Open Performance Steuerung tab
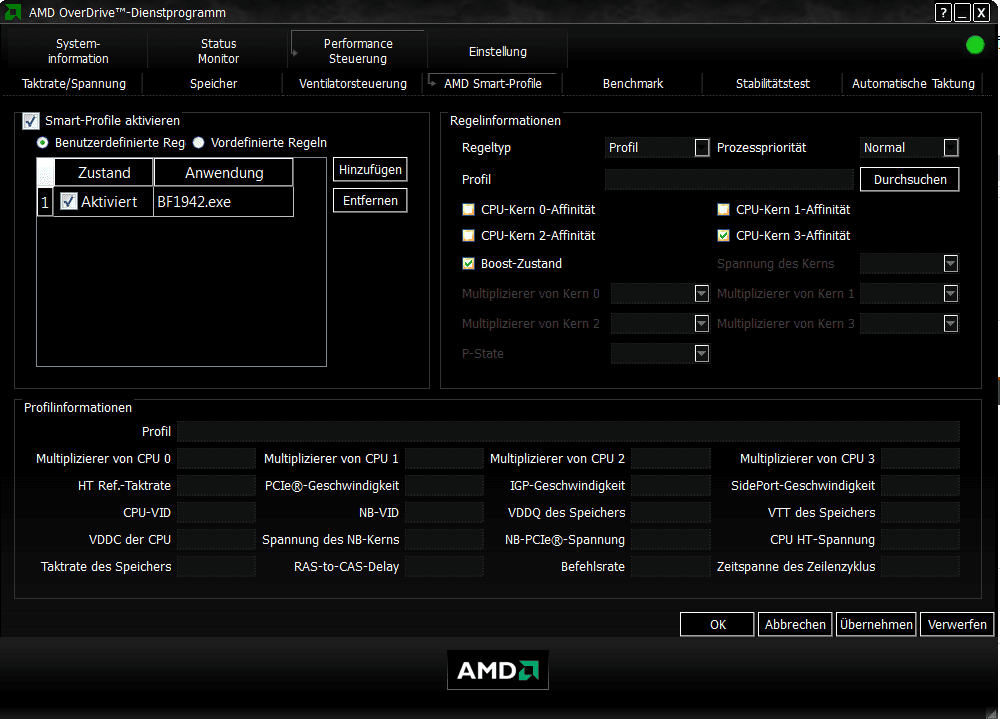Image resolution: width=1000 pixels, height=719 pixels. [x=358, y=51]
